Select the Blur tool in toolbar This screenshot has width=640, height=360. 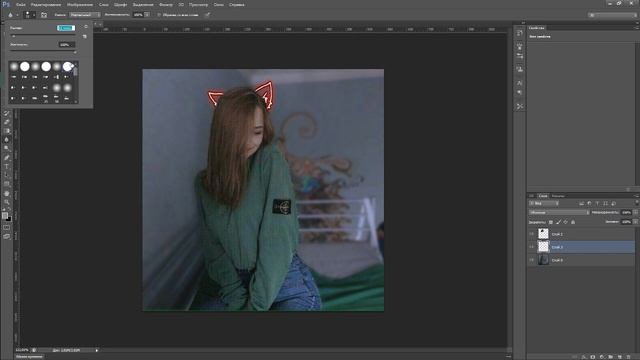coord(7,140)
